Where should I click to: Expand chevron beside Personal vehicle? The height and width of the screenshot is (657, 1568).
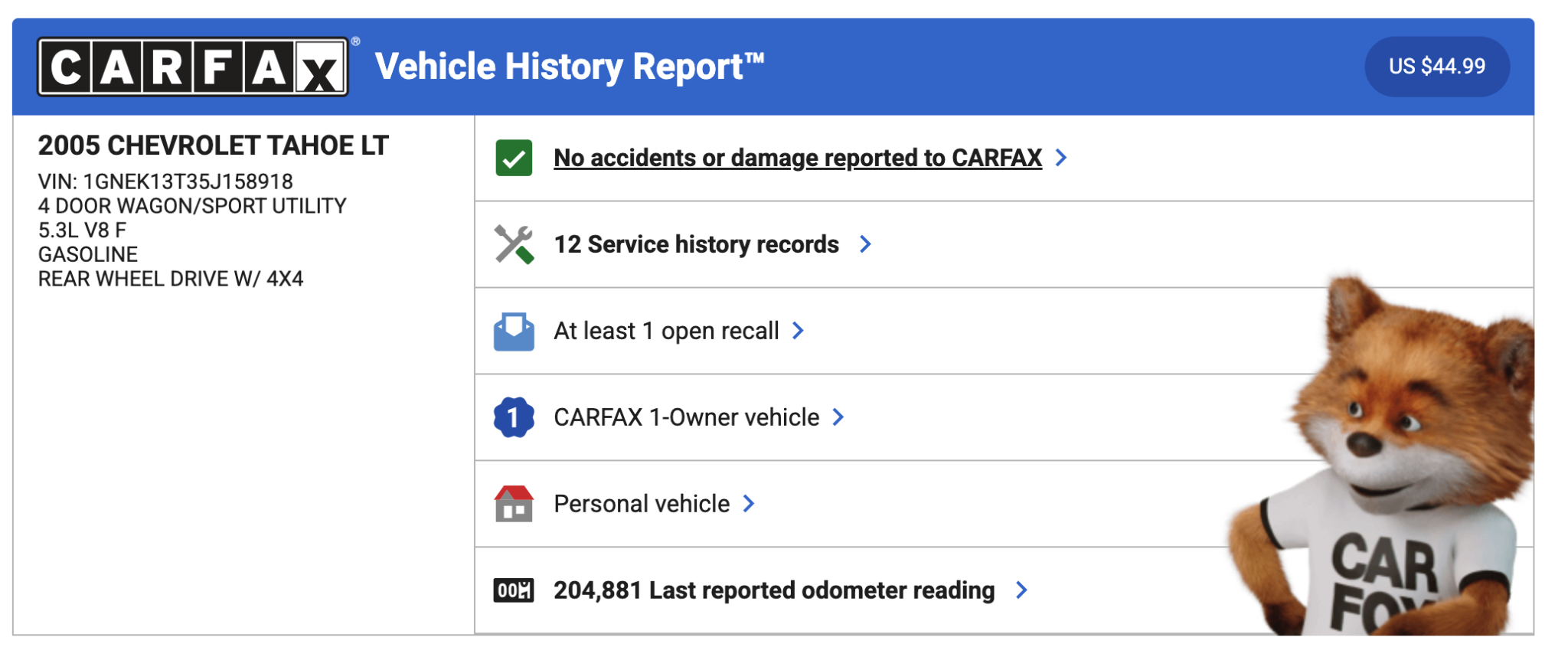[749, 504]
